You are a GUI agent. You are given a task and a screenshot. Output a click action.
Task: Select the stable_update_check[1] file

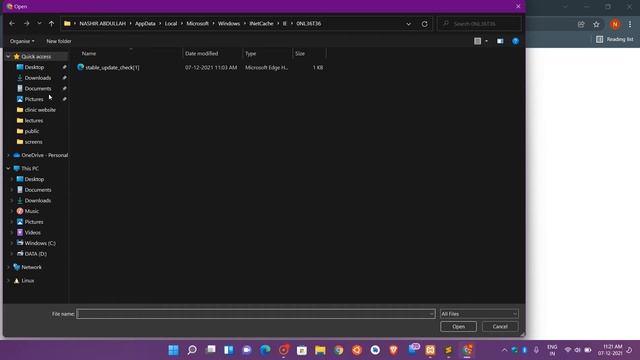[x=112, y=67]
